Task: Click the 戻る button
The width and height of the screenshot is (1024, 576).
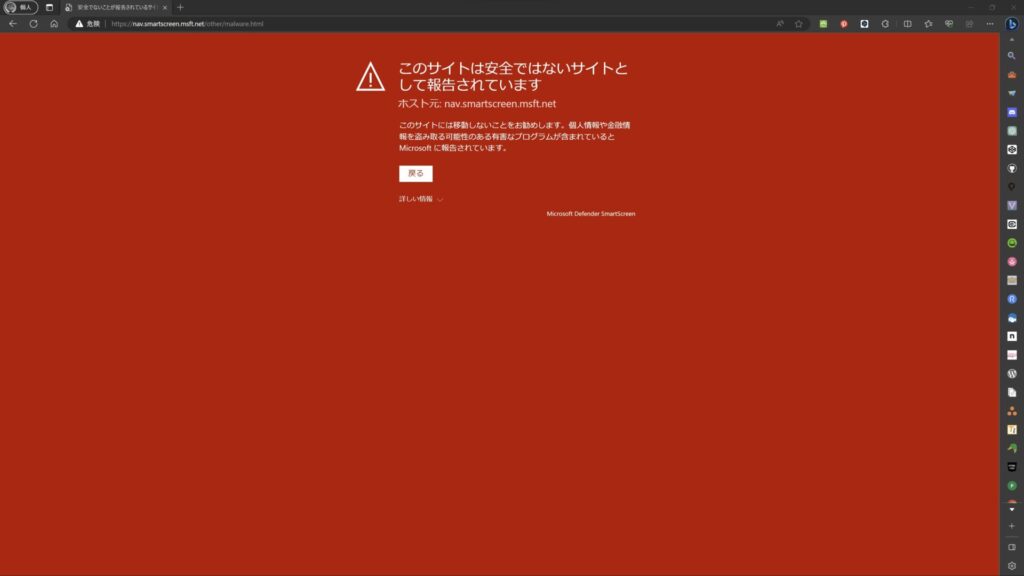Action: [x=416, y=174]
